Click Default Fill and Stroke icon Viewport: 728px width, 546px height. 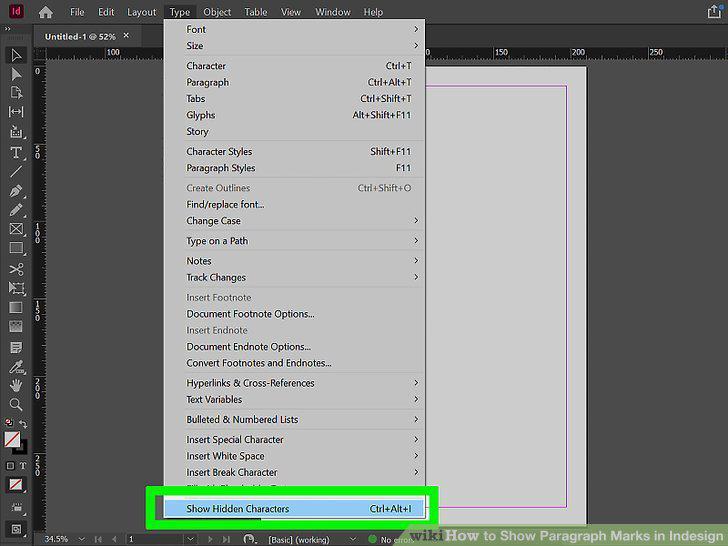coord(9,422)
